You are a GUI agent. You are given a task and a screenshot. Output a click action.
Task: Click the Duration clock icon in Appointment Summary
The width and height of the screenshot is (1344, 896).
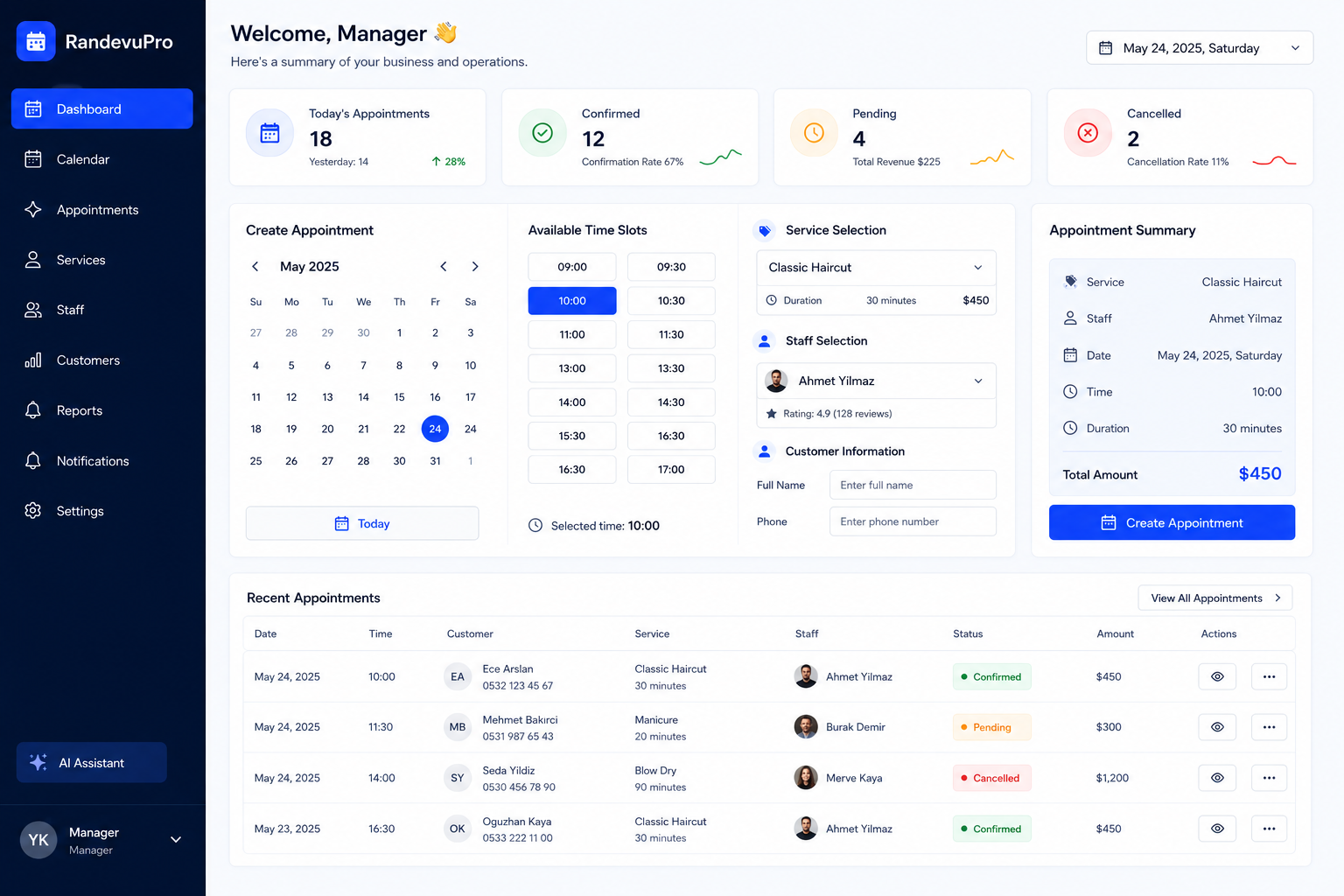pos(1070,429)
